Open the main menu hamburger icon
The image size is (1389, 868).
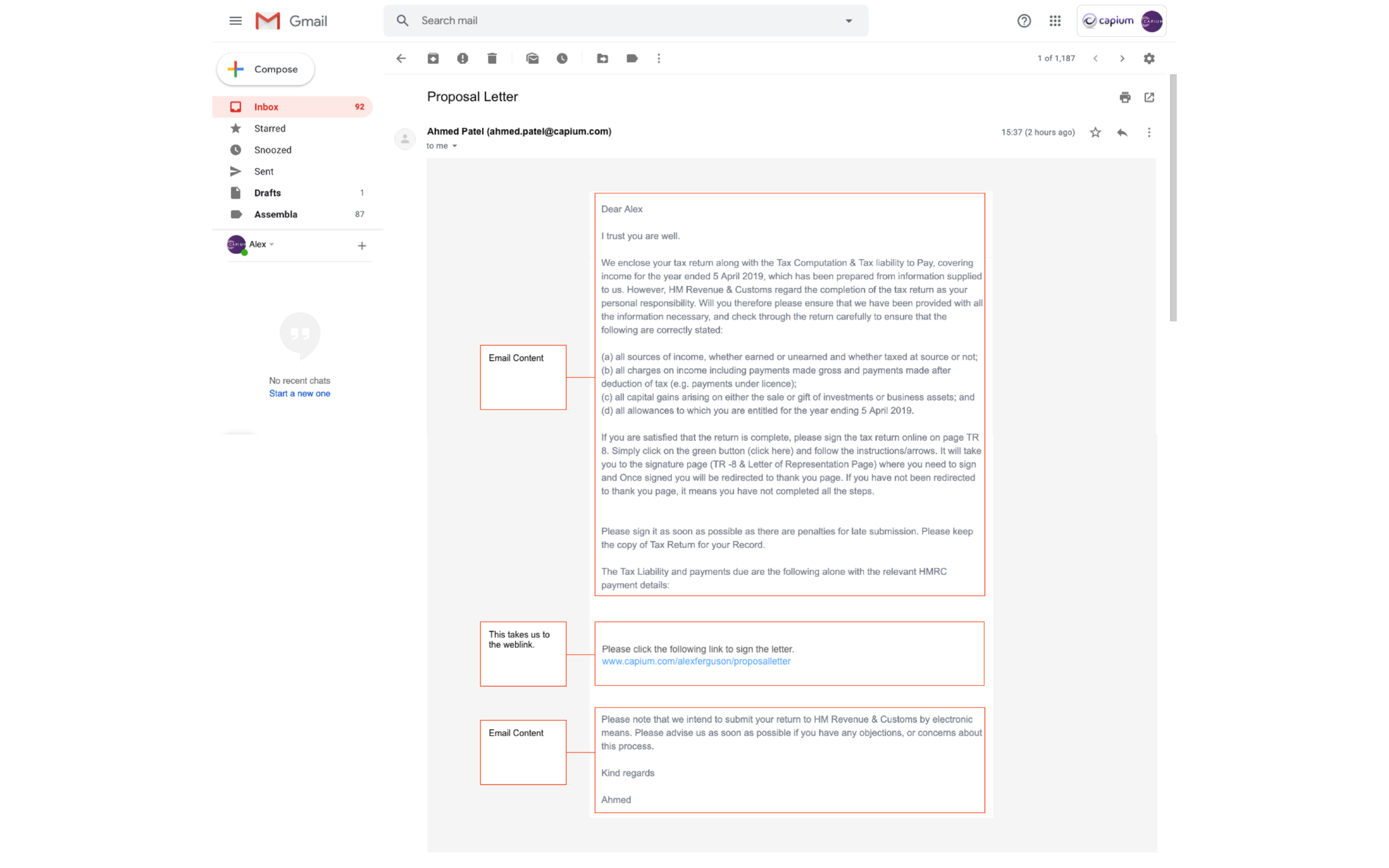point(236,21)
